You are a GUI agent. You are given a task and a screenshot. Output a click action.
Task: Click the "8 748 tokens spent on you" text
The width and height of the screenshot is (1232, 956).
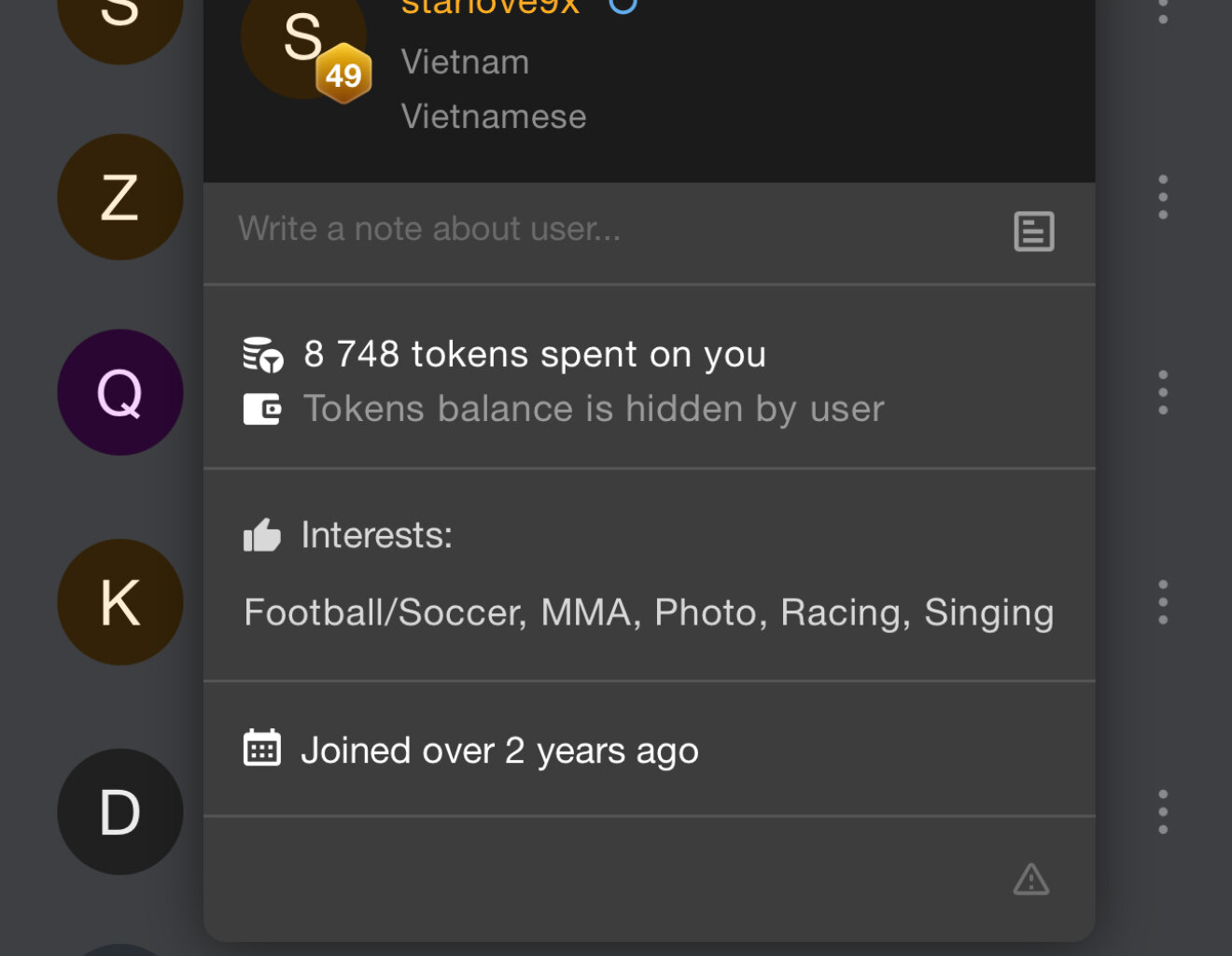pyautogui.click(x=535, y=355)
